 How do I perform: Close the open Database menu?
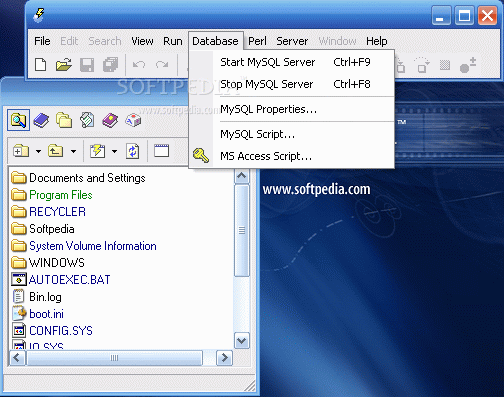click(215, 41)
